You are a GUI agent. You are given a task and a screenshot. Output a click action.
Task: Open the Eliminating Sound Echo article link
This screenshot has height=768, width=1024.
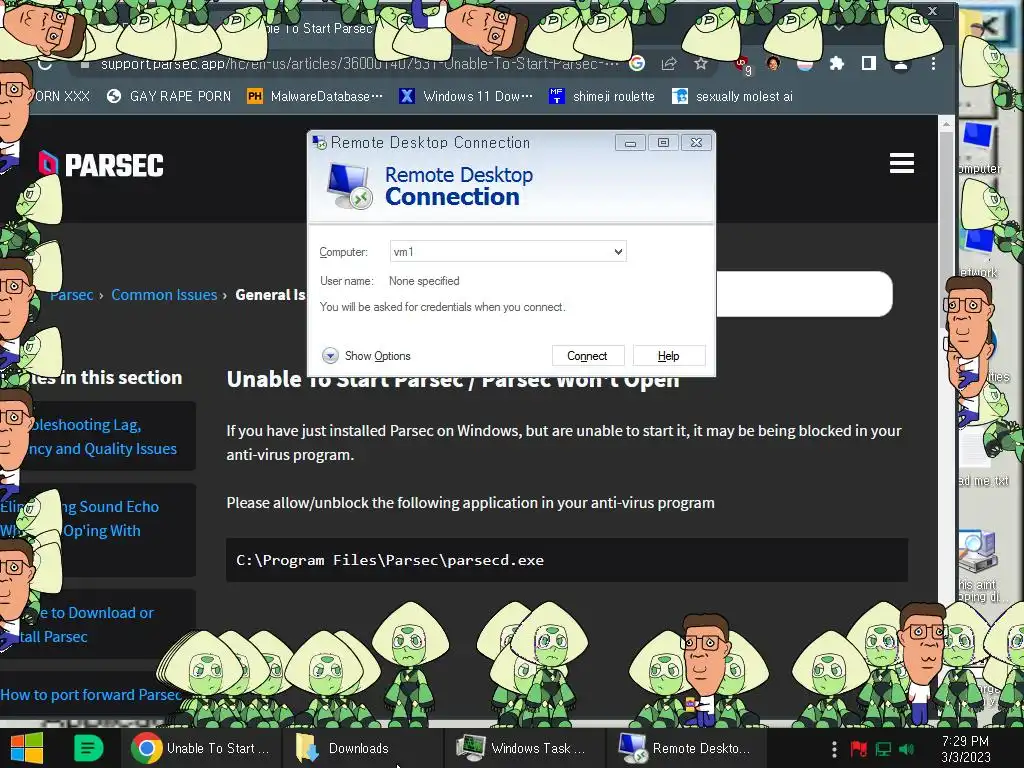tap(98, 519)
